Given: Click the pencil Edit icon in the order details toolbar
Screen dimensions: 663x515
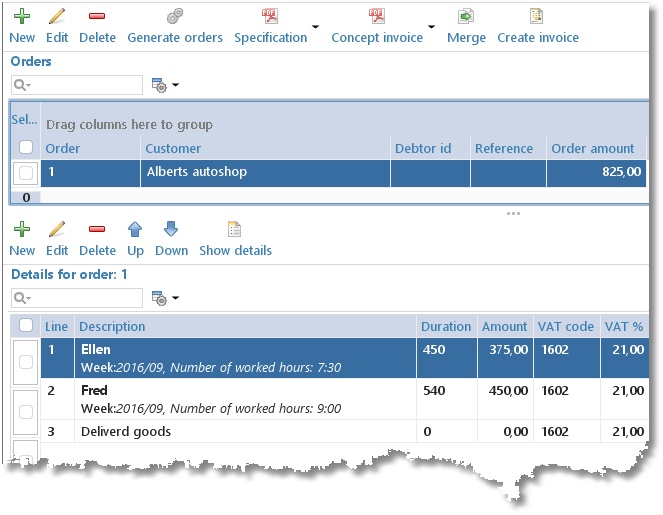Looking at the screenshot, I should pos(57,229).
